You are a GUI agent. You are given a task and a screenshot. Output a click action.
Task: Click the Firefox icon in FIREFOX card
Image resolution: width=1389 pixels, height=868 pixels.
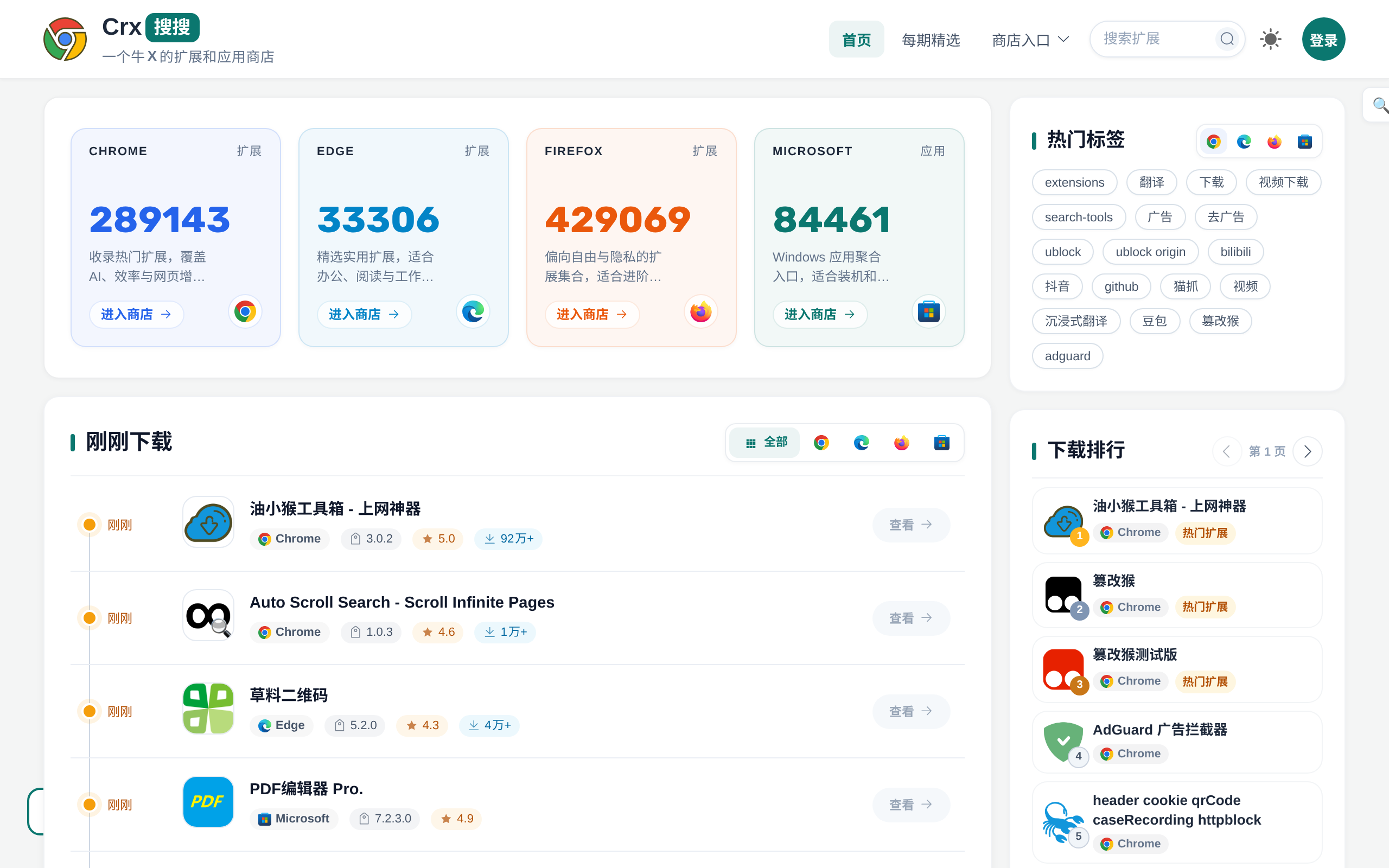coord(701,312)
